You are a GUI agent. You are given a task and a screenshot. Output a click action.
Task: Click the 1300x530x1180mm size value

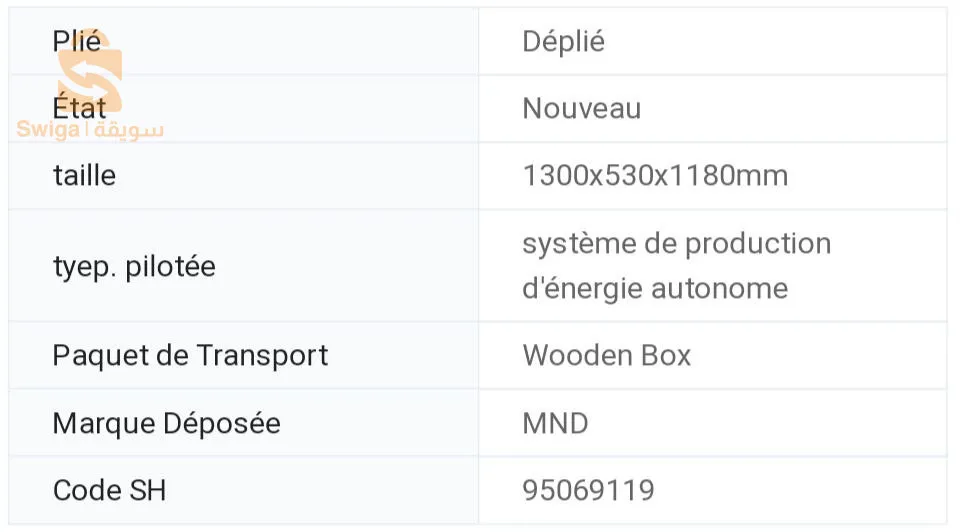click(x=655, y=176)
